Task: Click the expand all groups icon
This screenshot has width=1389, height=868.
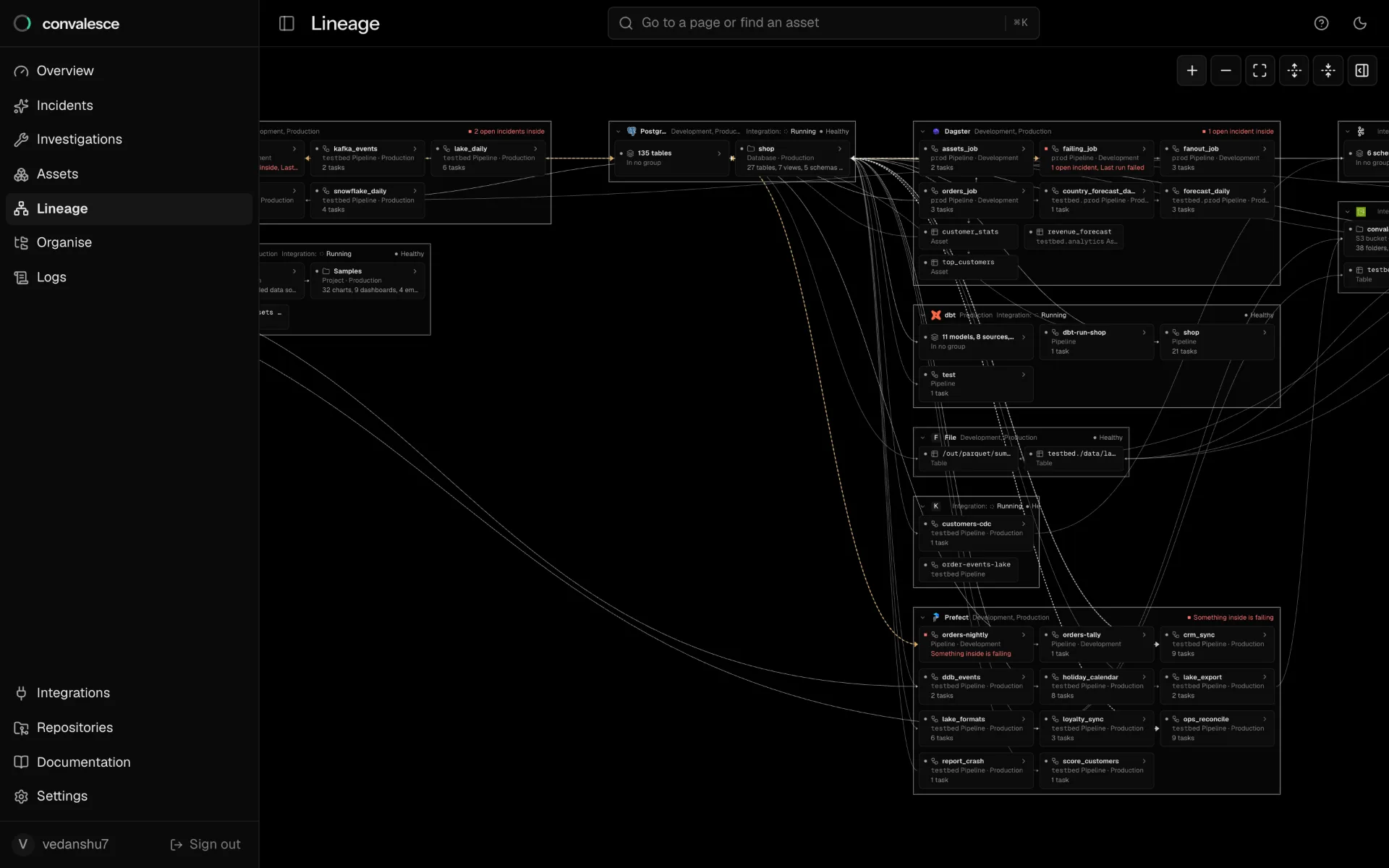Action: [1294, 70]
